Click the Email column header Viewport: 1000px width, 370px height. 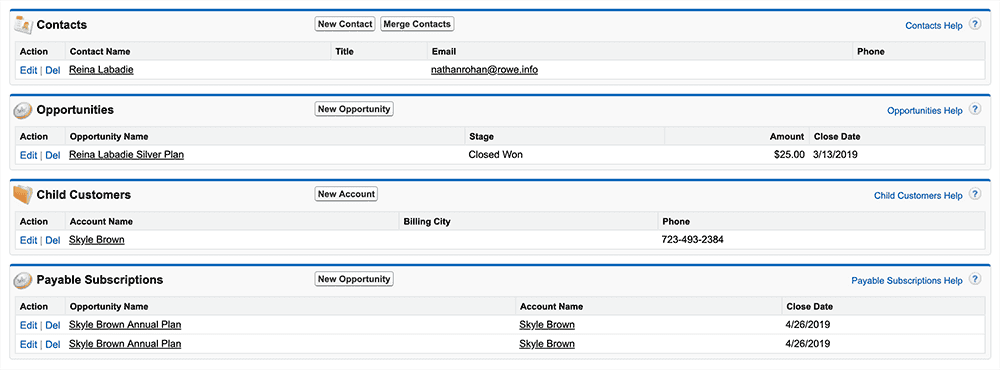pyautogui.click(x=444, y=51)
